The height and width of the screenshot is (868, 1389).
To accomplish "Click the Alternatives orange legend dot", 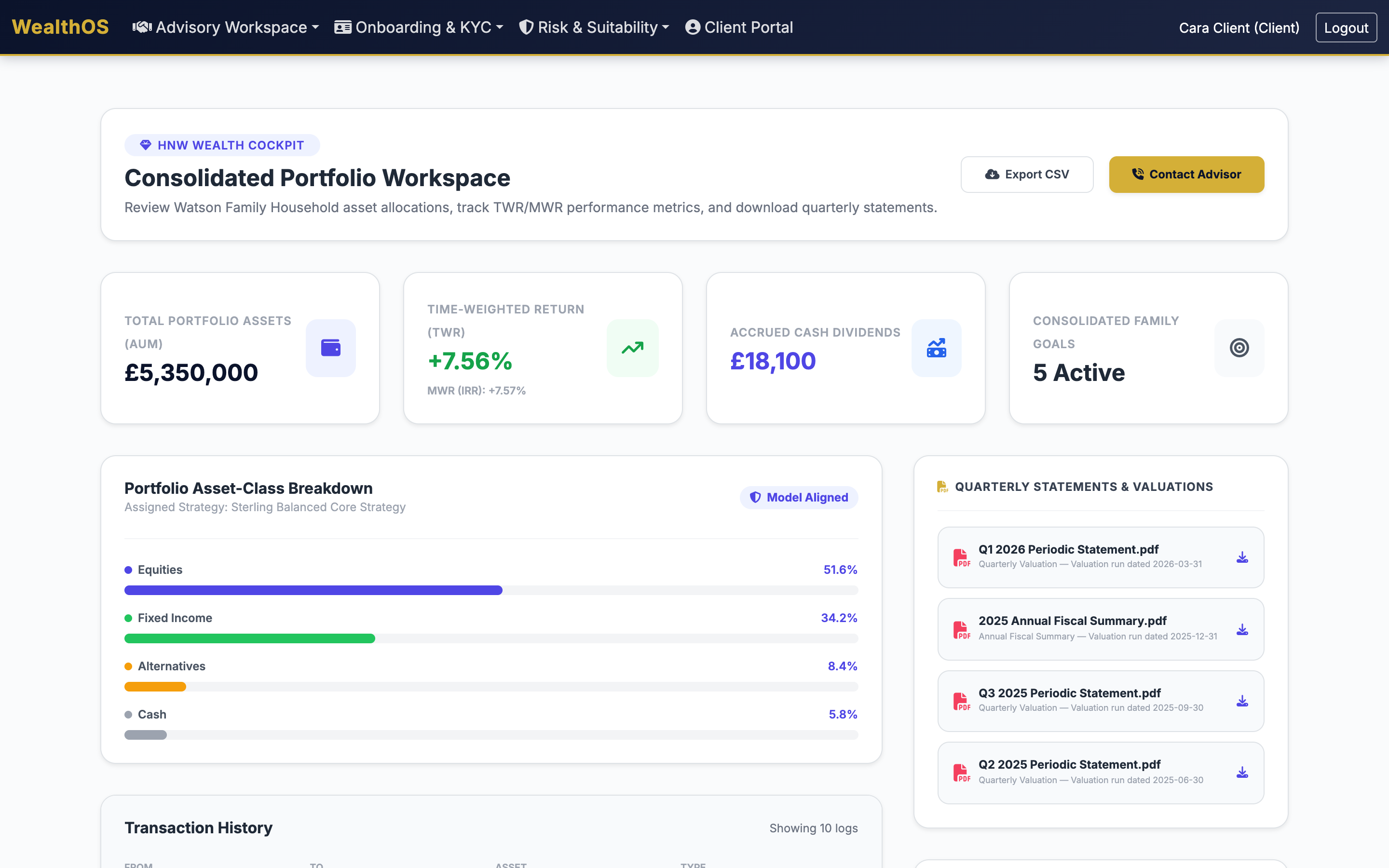I will 128,666.
